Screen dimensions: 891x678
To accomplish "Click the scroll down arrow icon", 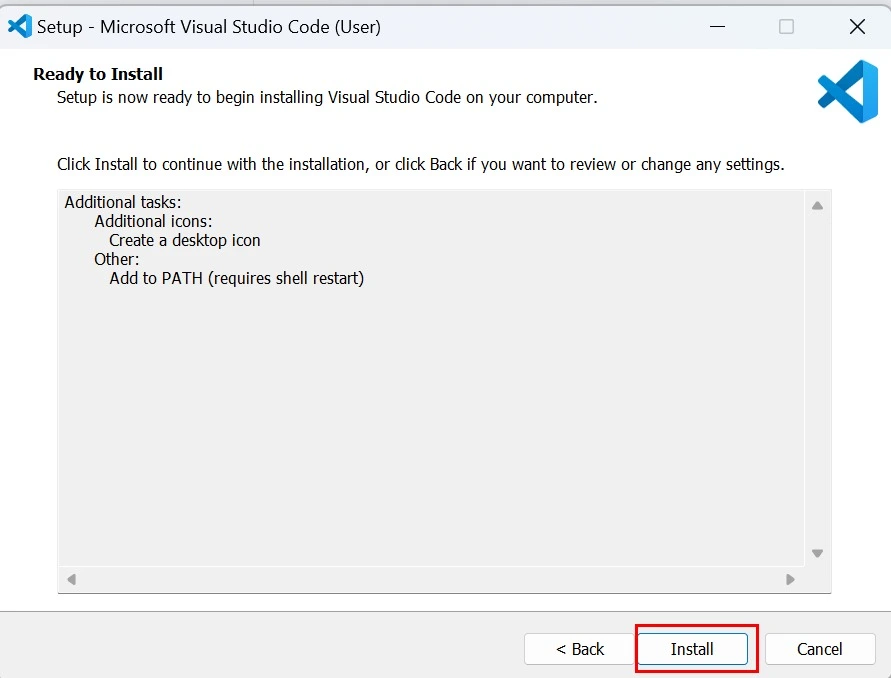I will point(817,552).
